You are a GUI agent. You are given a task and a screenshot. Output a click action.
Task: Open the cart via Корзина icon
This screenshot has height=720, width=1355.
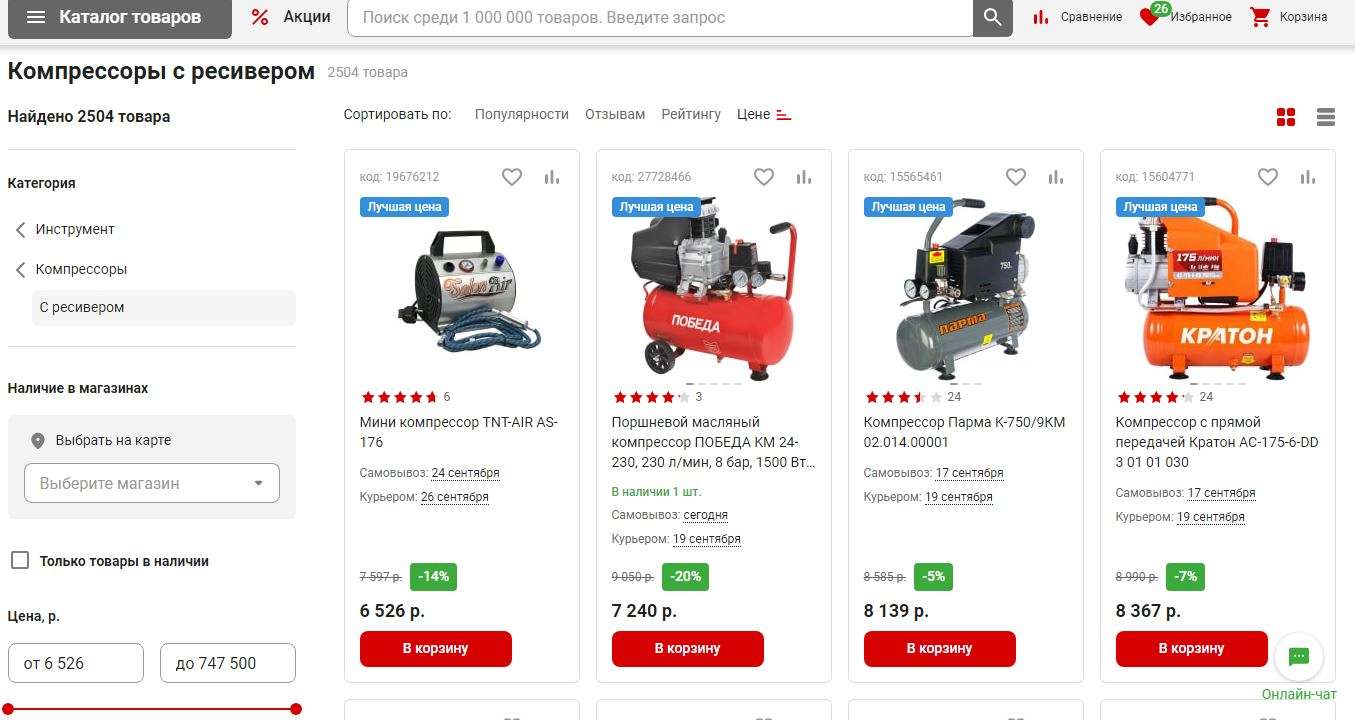click(1260, 17)
